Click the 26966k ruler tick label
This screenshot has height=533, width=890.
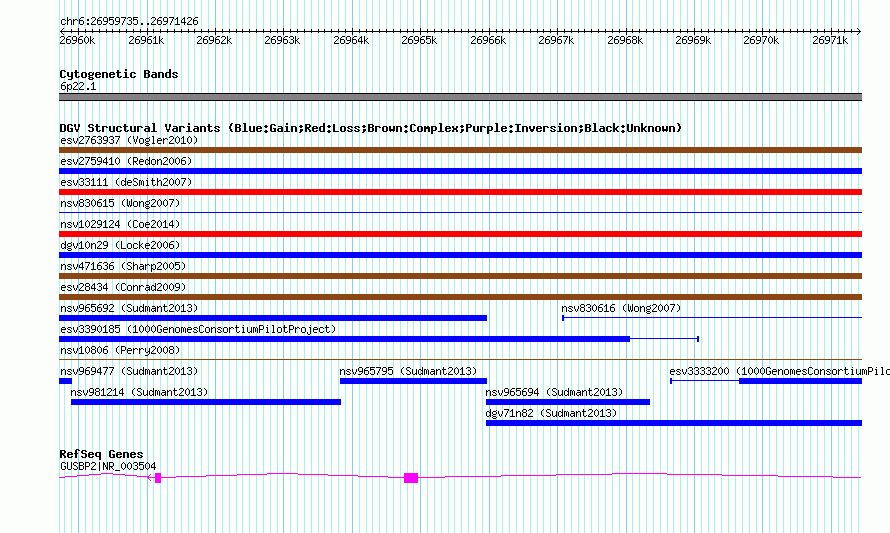pos(488,40)
